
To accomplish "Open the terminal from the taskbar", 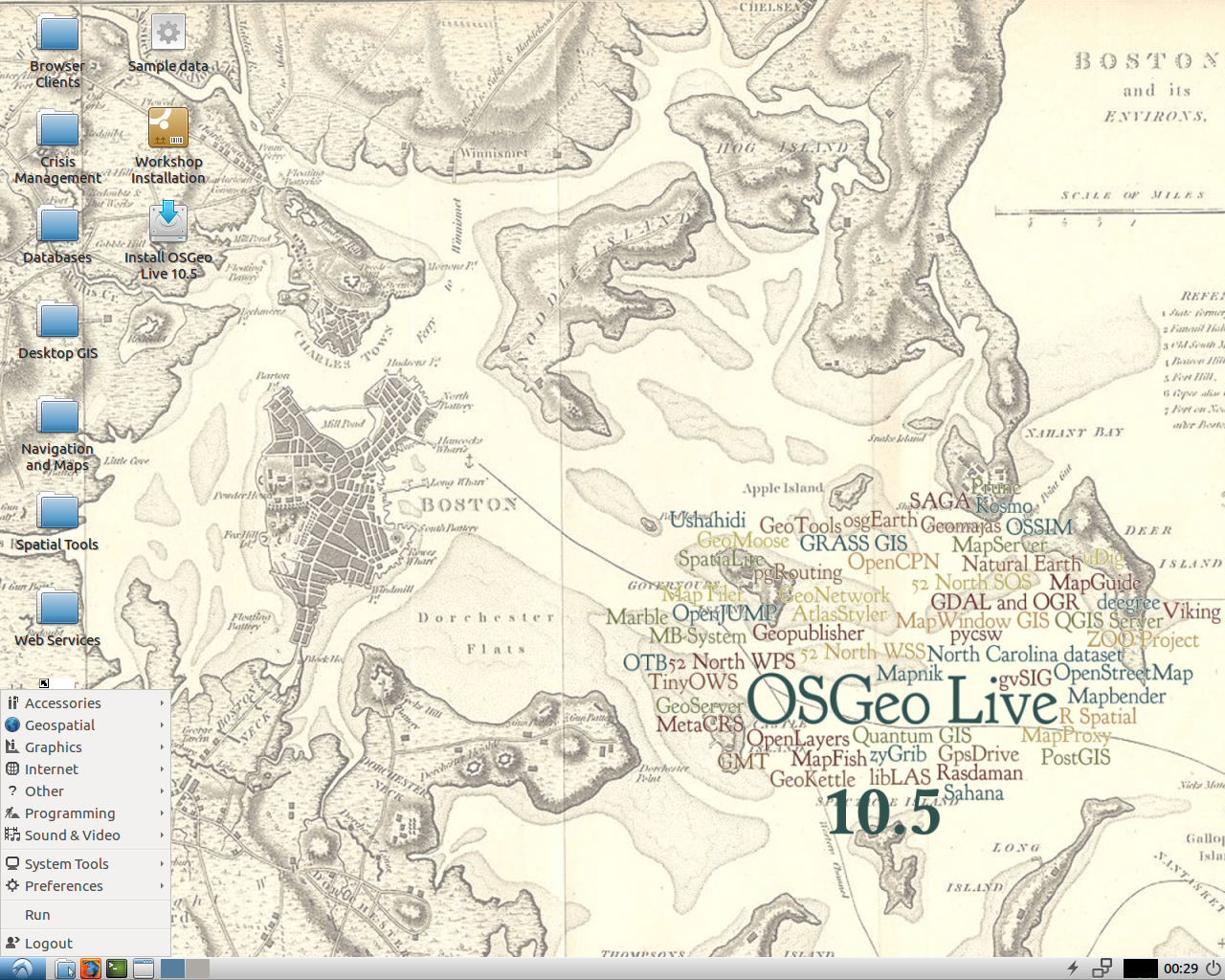I will (117, 969).
